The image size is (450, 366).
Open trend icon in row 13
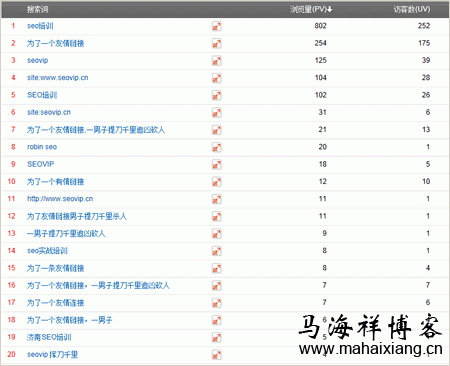217,234
